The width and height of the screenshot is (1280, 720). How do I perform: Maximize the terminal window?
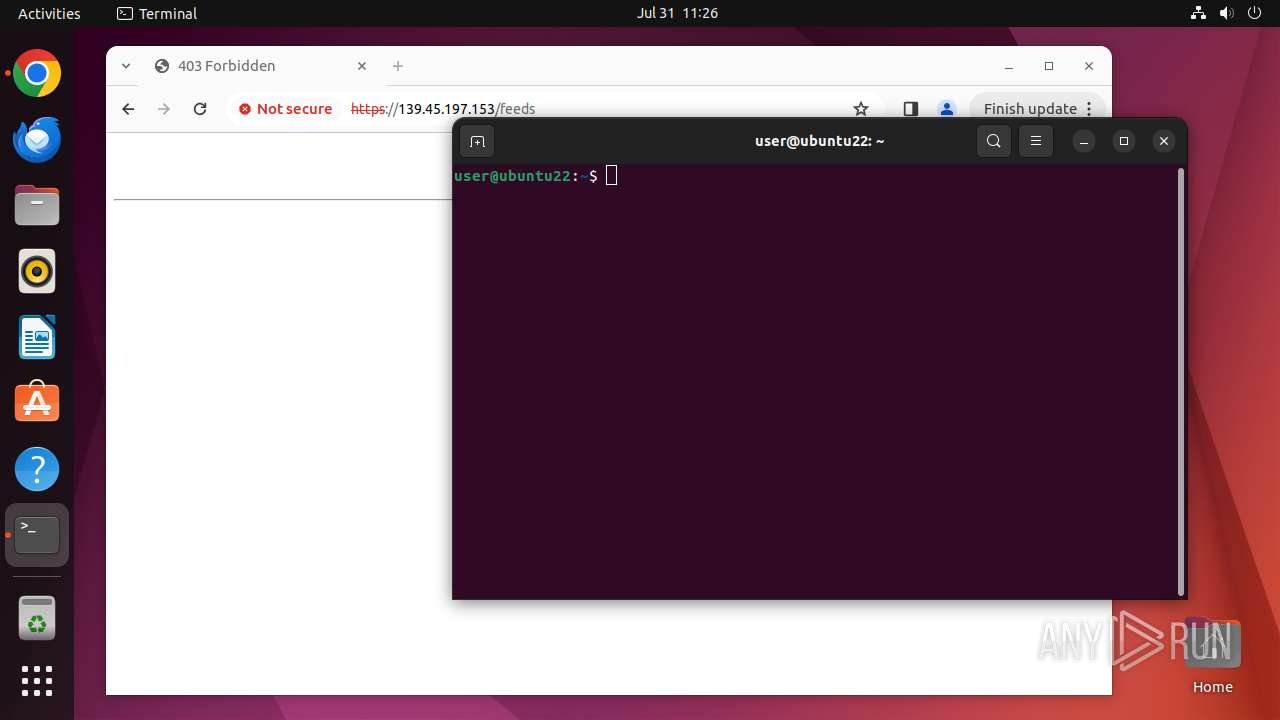pos(1124,141)
